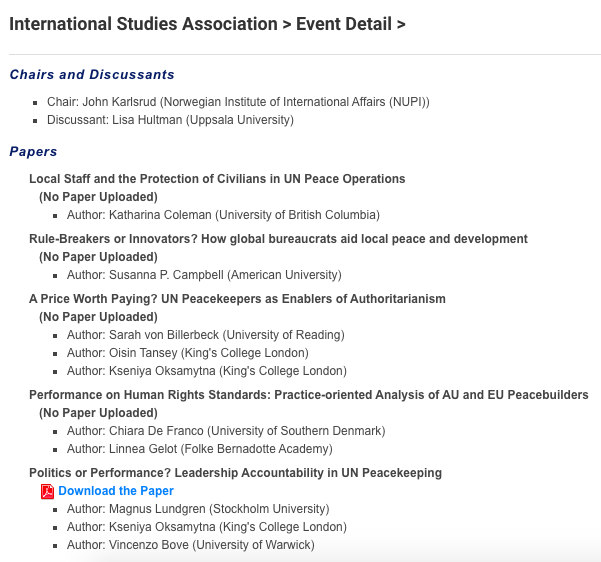Click the Papers section heading

pyautogui.click(x=33, y=151)
